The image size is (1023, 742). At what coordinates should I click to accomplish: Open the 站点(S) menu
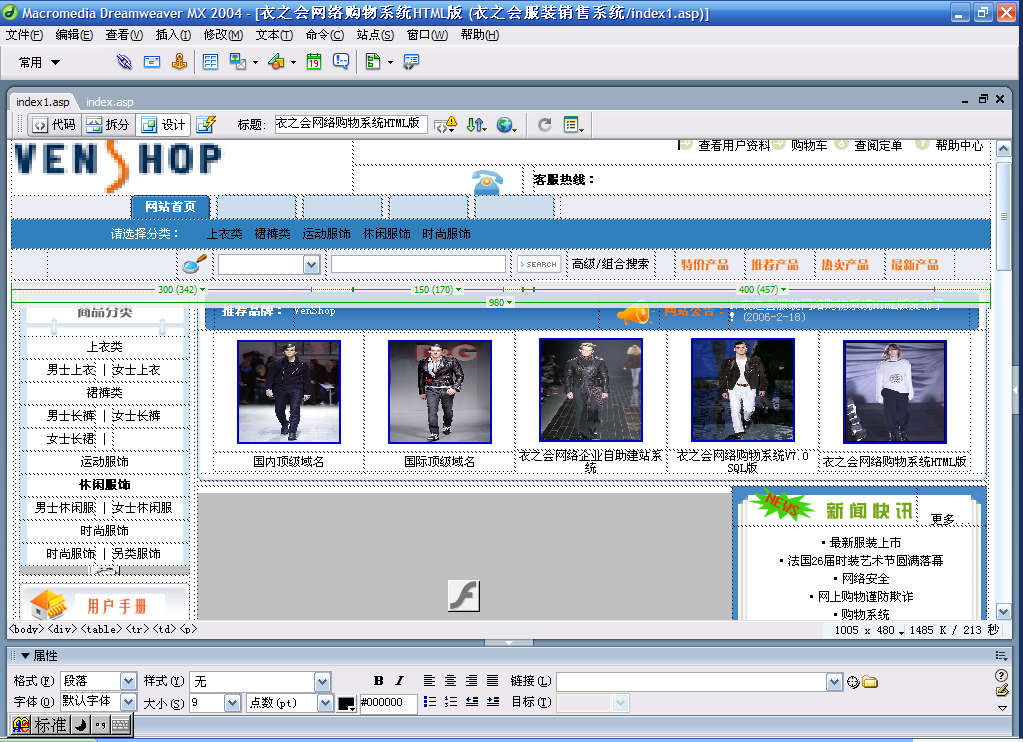click(x=375, y=35)
